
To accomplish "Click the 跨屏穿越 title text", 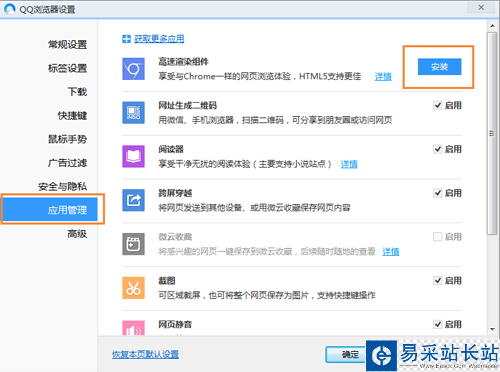I will click(x=175, y=193).
